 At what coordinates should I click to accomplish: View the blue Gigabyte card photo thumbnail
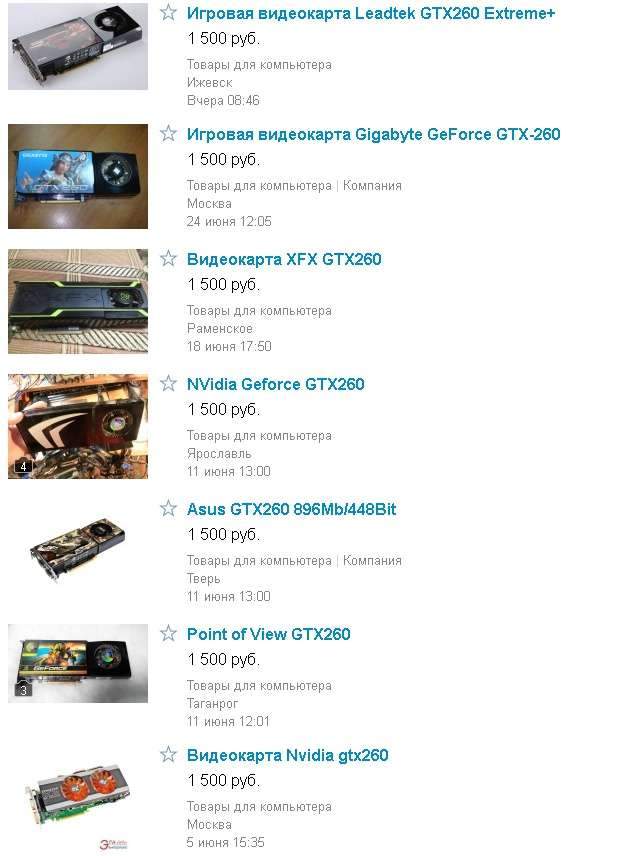pos(78,176)
